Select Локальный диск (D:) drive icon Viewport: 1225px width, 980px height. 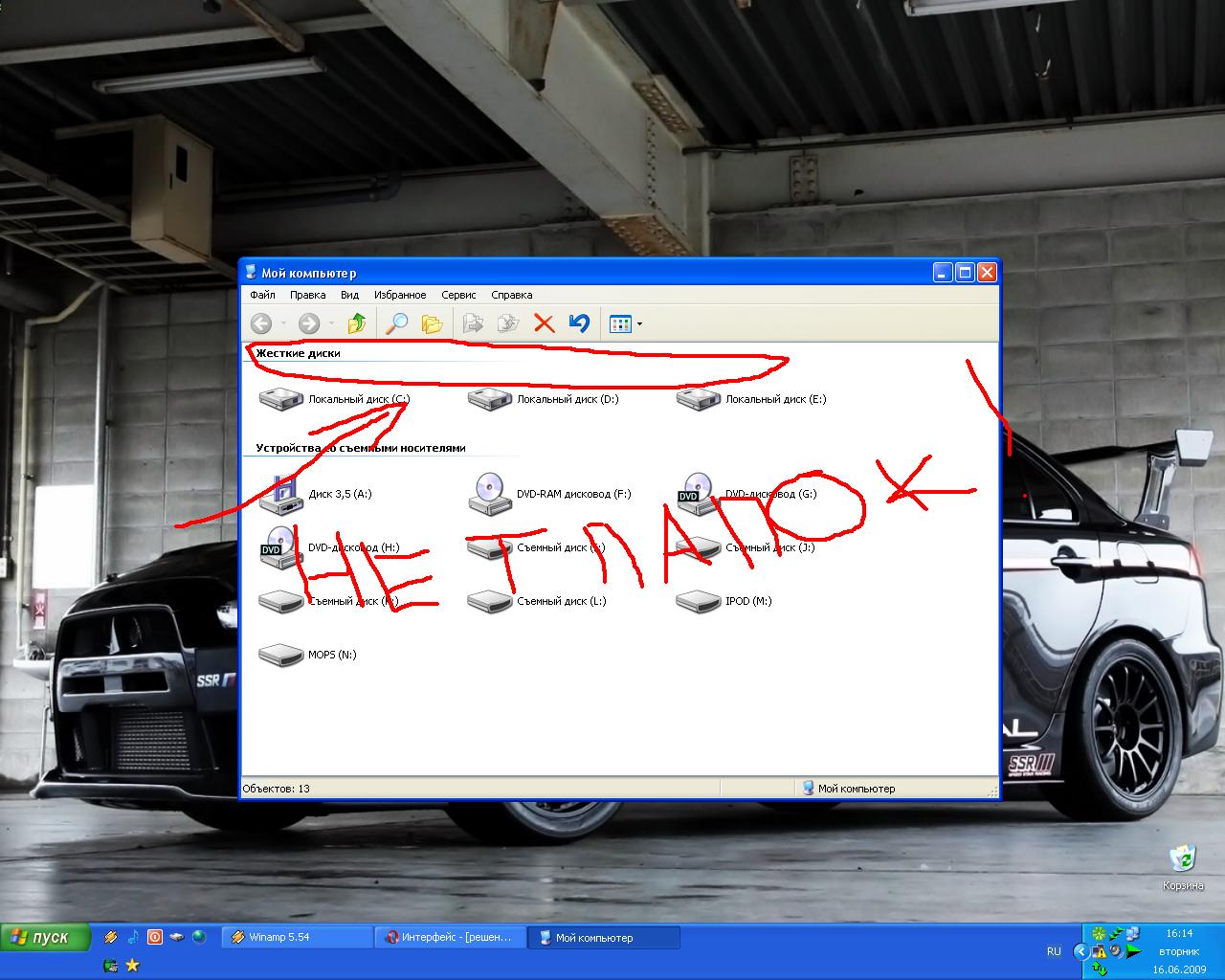tap(490, 398)
